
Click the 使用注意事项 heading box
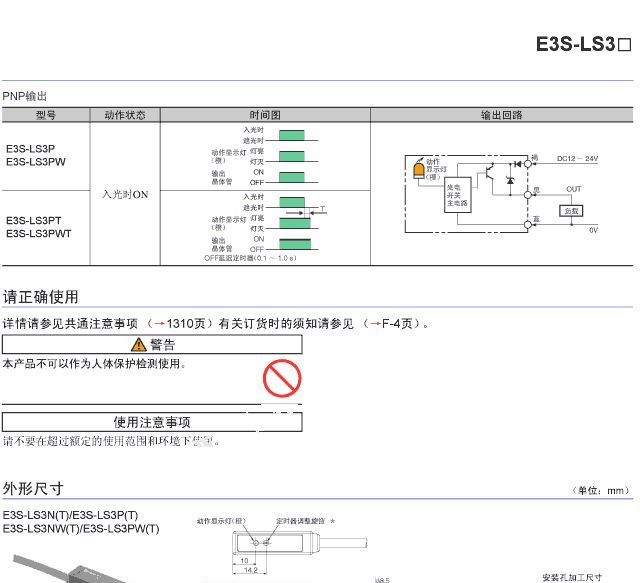click(152, 422)
